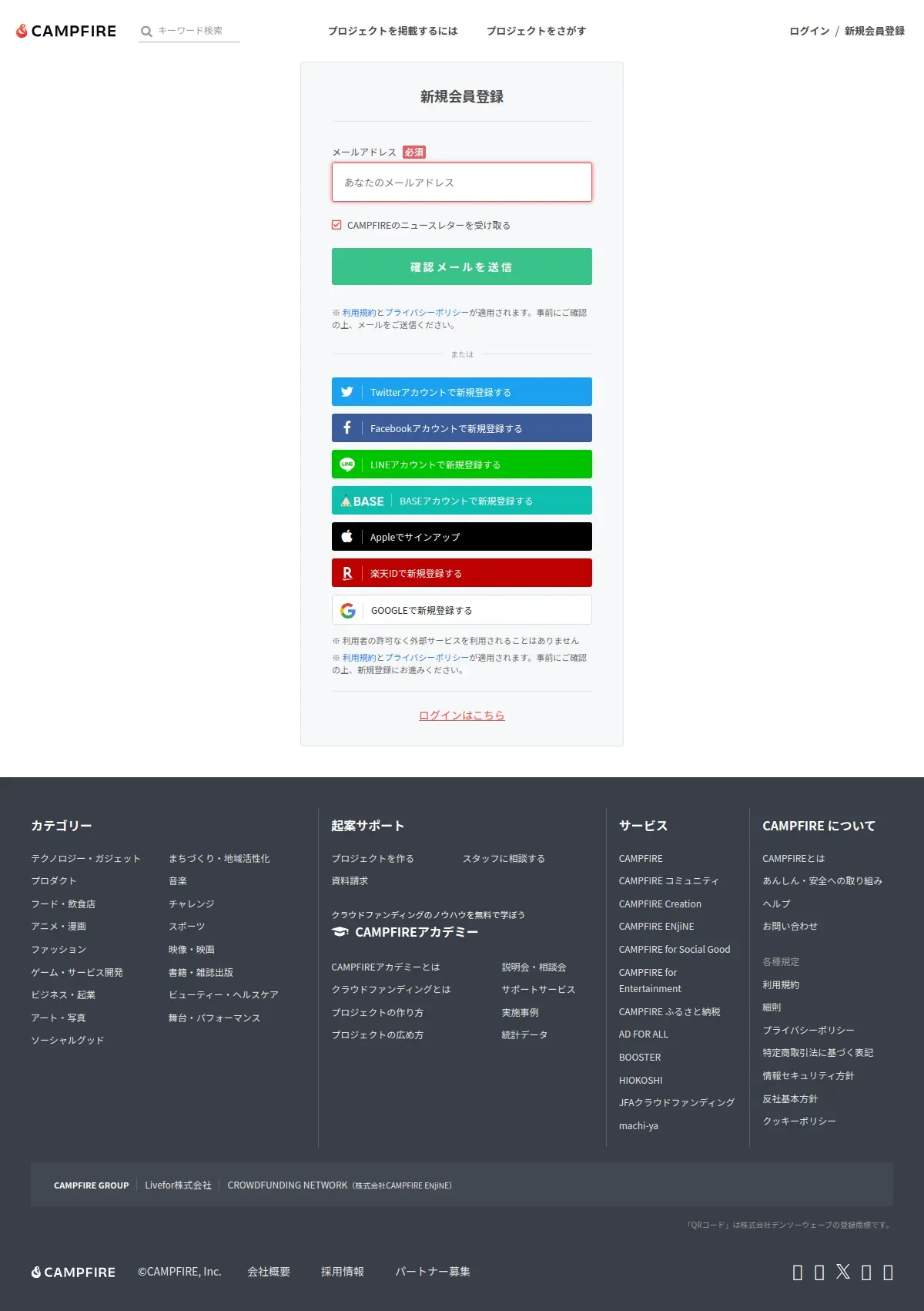The height and width of the screenshot is (1311, 924).
Task: Open クラウドファンディングとは link
Action: pyautogui.click(x=391, y=990)
